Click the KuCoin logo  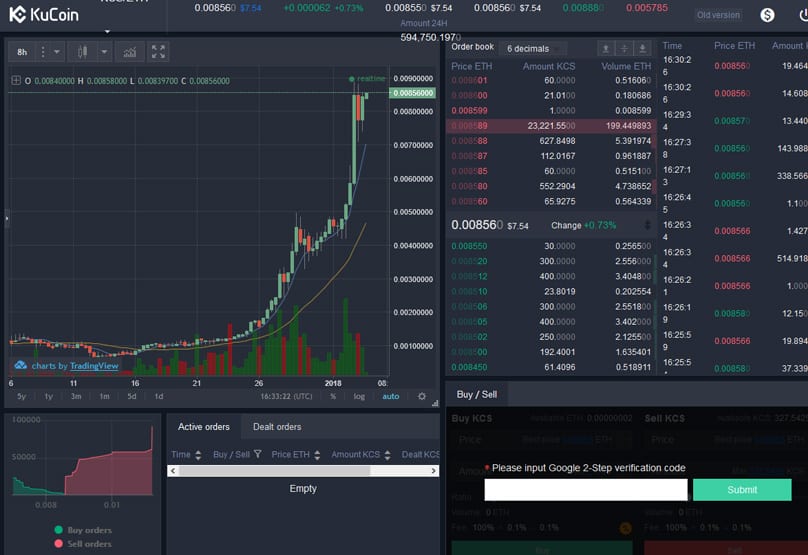click(x=46, y=14)
